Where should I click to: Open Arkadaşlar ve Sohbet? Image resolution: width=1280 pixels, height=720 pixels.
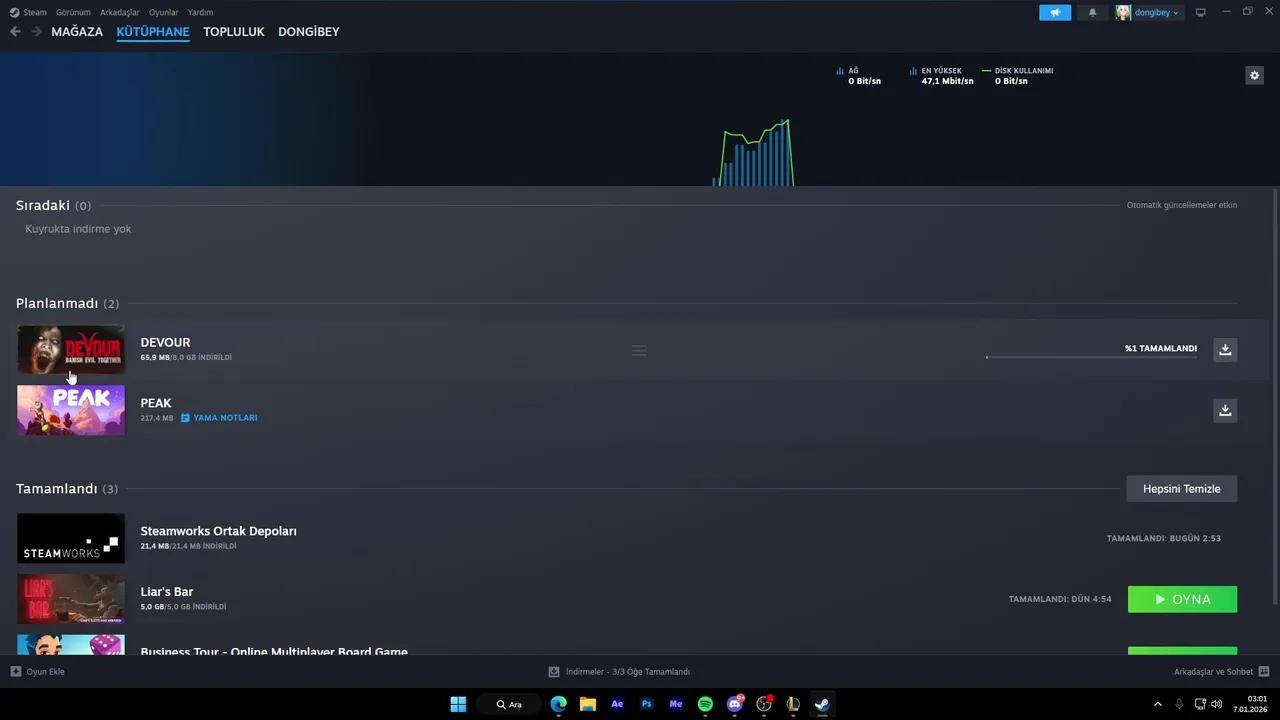point(1221,672)
